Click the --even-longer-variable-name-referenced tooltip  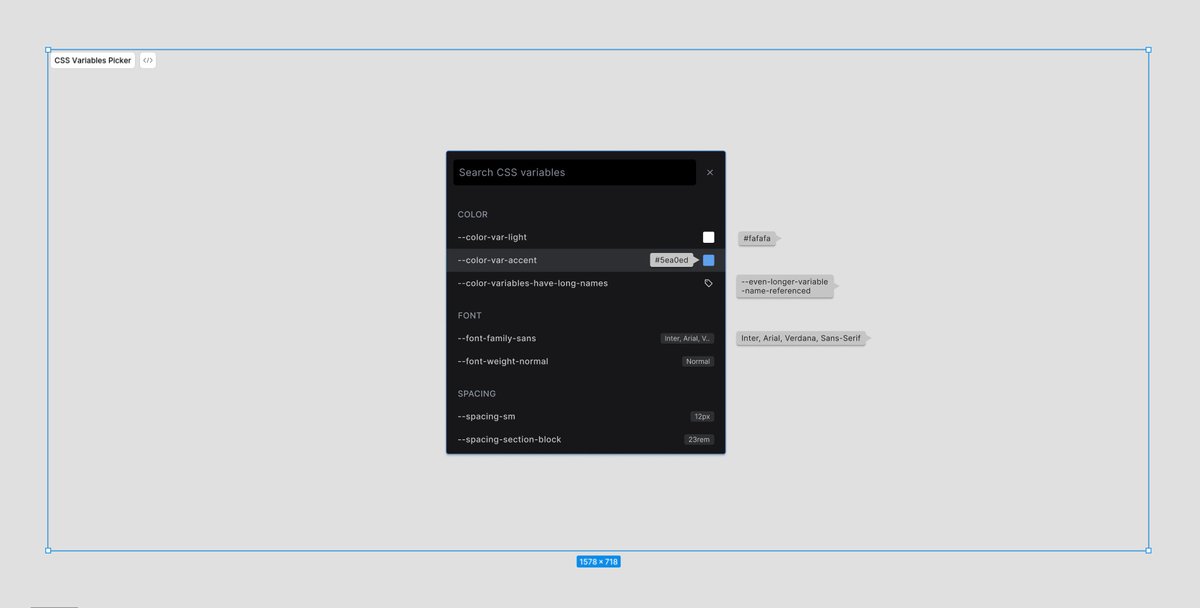(x=786, y=286)
